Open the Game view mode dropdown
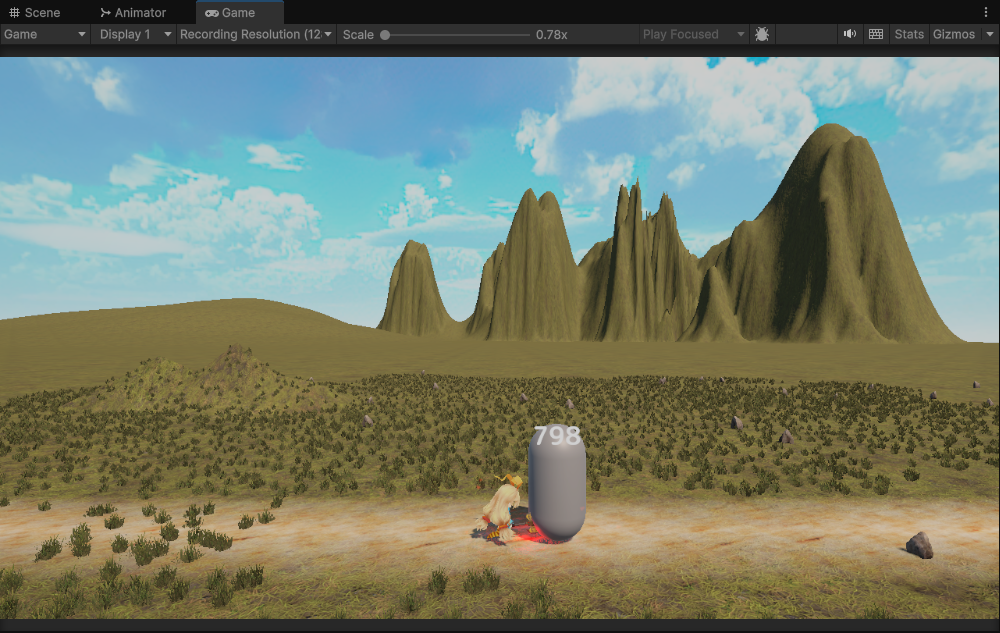This screenshot has width=1000, height=633. (x=46, y=34)
